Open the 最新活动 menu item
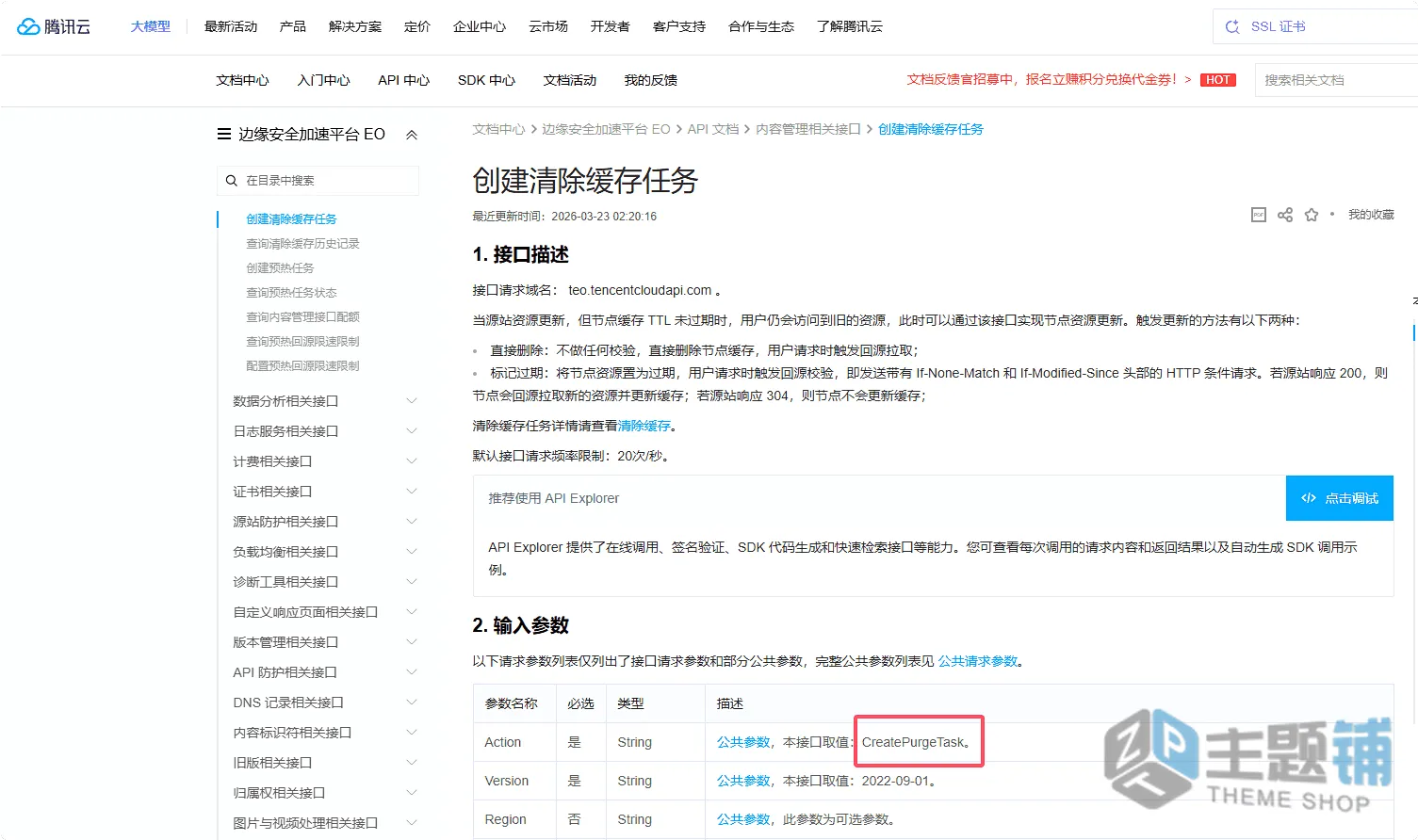 coord(231,26)
